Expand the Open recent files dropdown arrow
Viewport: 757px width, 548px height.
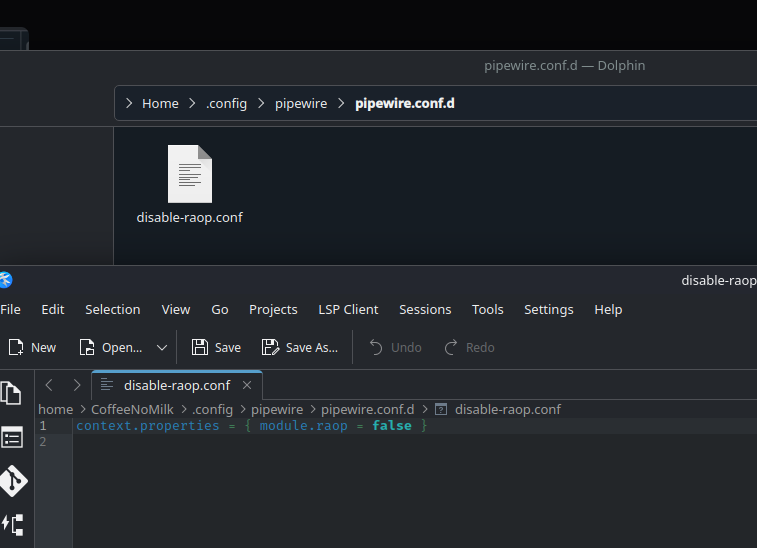(162, 347)
